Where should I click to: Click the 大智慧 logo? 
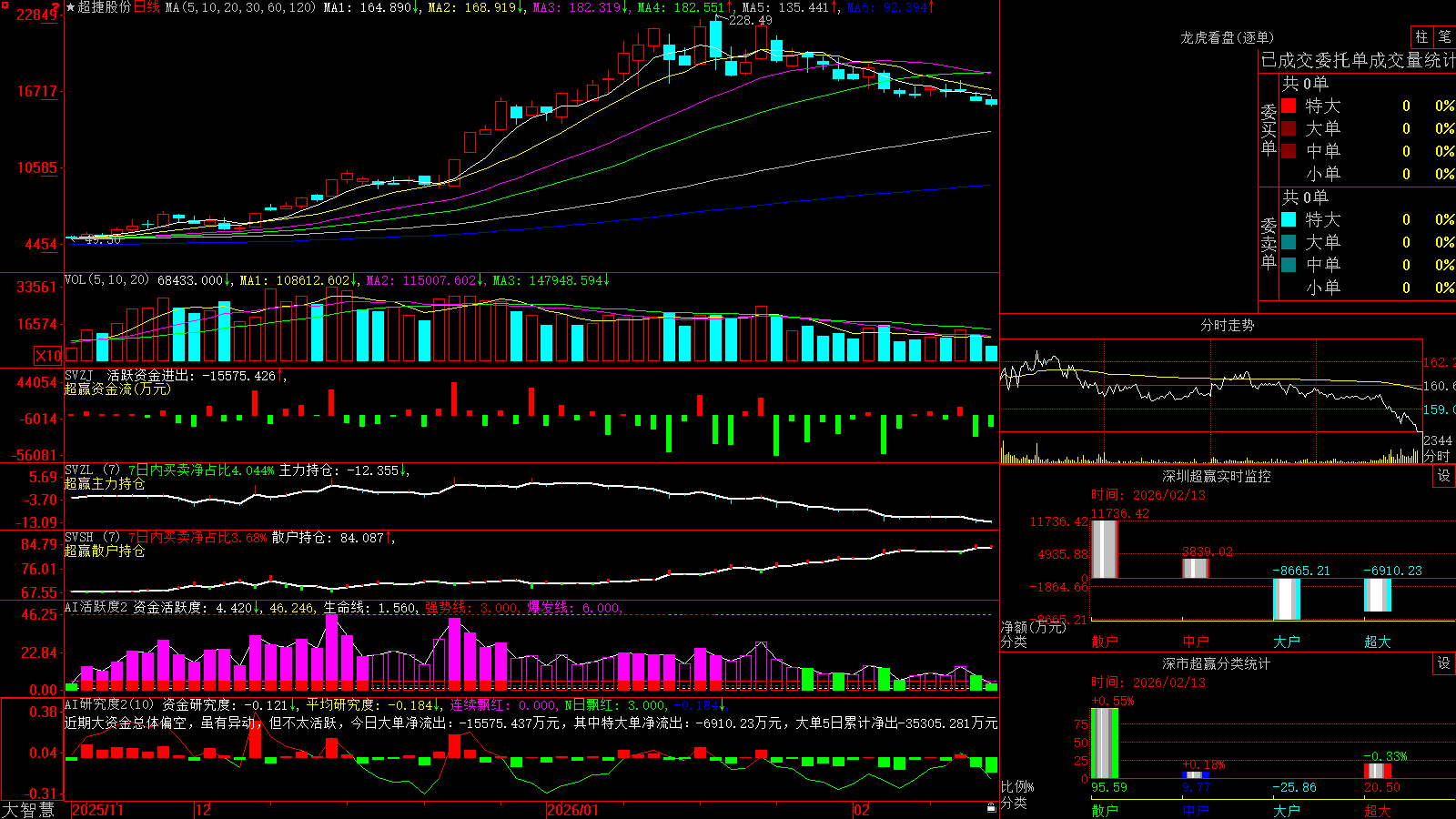(x=28, y=810)
